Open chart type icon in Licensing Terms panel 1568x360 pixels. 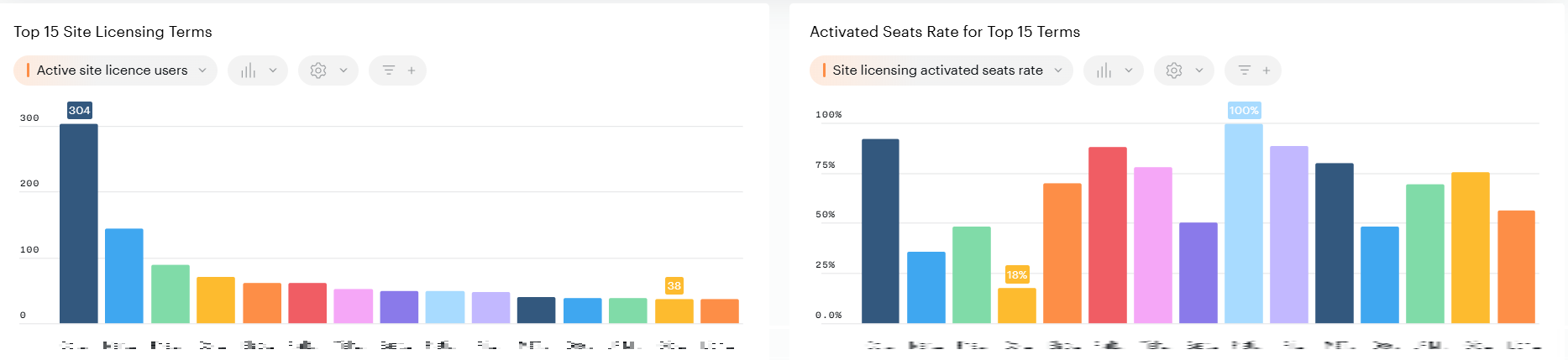point(248,70)
